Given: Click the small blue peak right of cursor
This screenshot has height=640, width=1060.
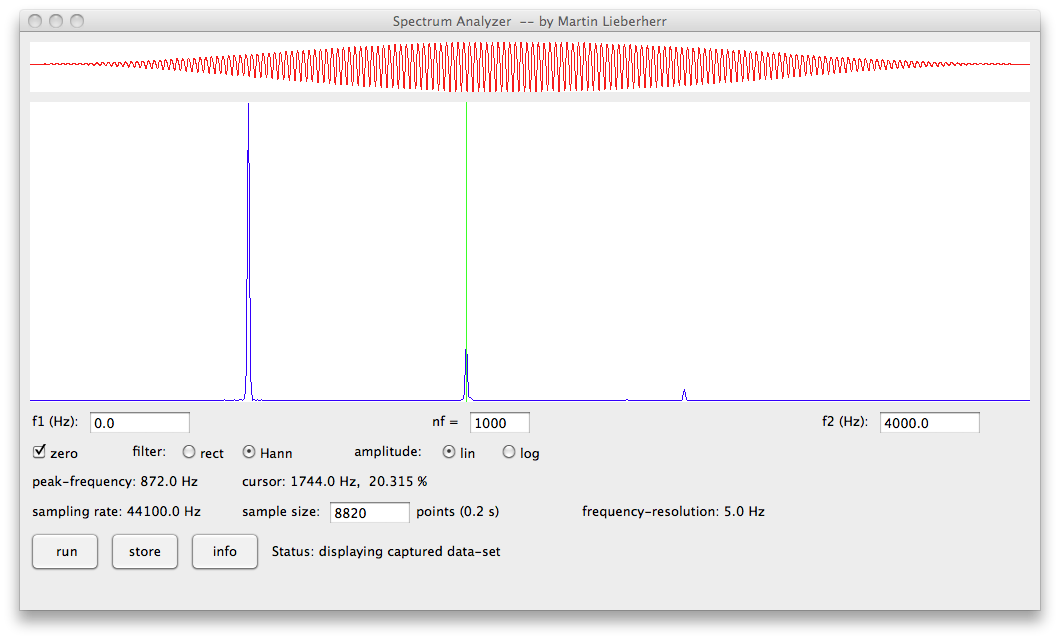Looking at the screenshot, I should click(x=684, y=395).
